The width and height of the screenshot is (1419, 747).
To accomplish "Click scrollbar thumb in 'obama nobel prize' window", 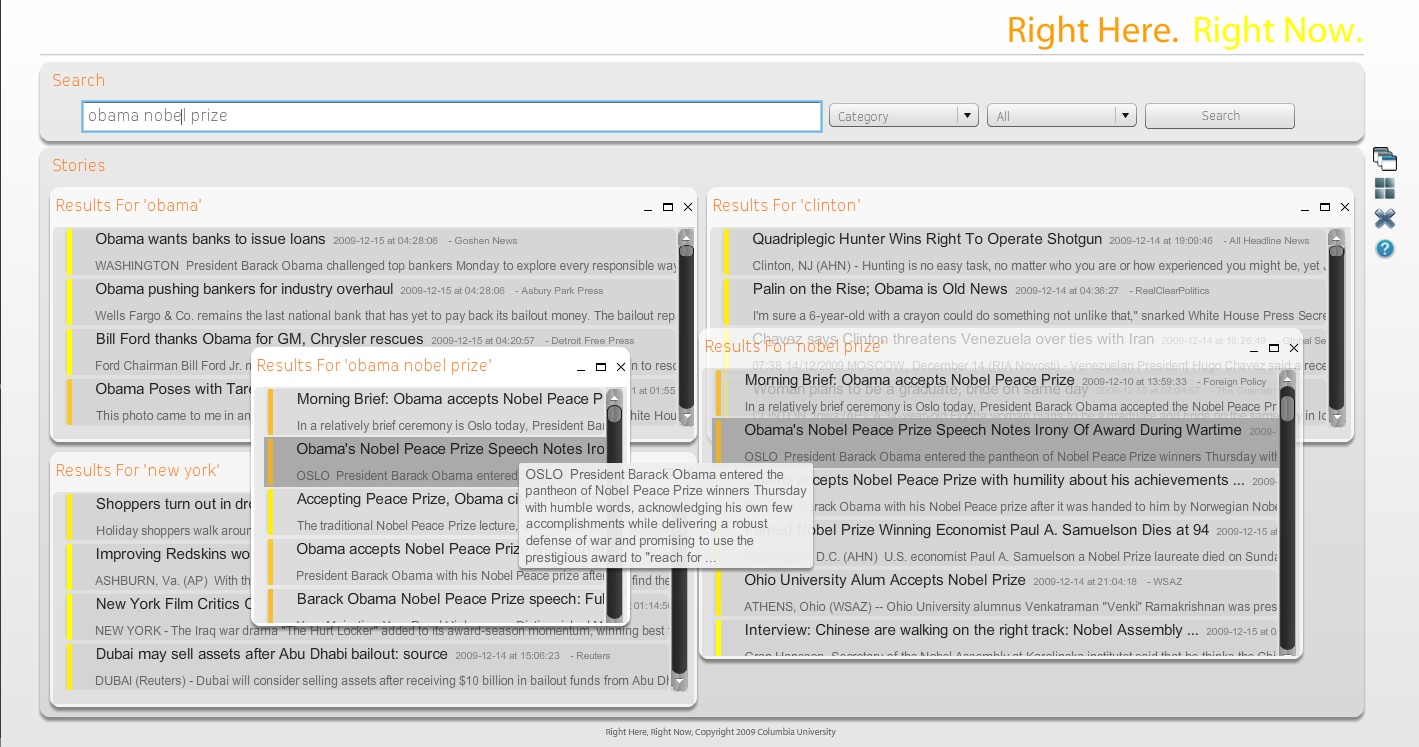I will coord(614,414).
